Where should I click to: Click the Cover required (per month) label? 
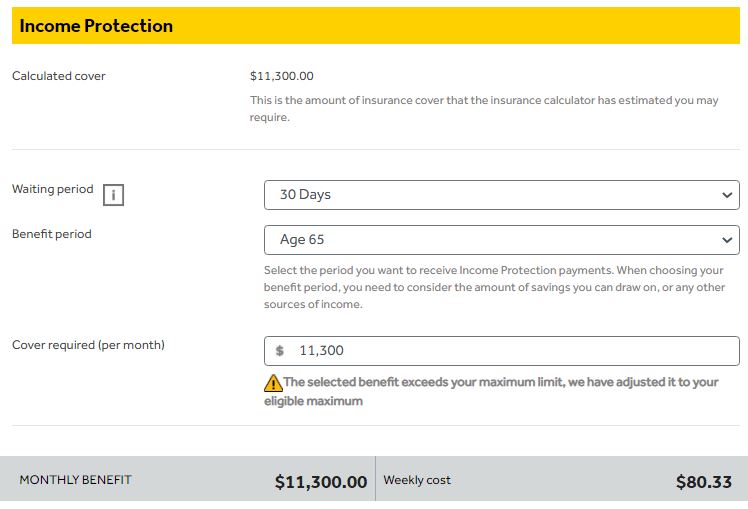88,345
